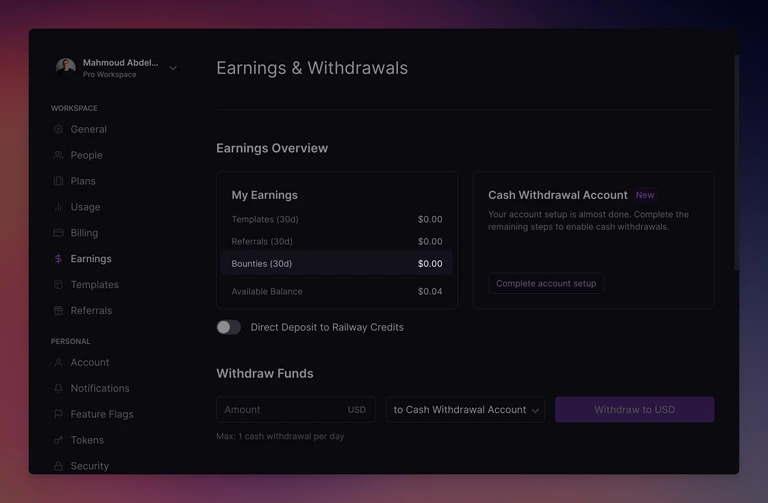The image size is (768, 503).
Task: Click the Mahmoud Abdel... workspace name
Action: coord(120,63)
